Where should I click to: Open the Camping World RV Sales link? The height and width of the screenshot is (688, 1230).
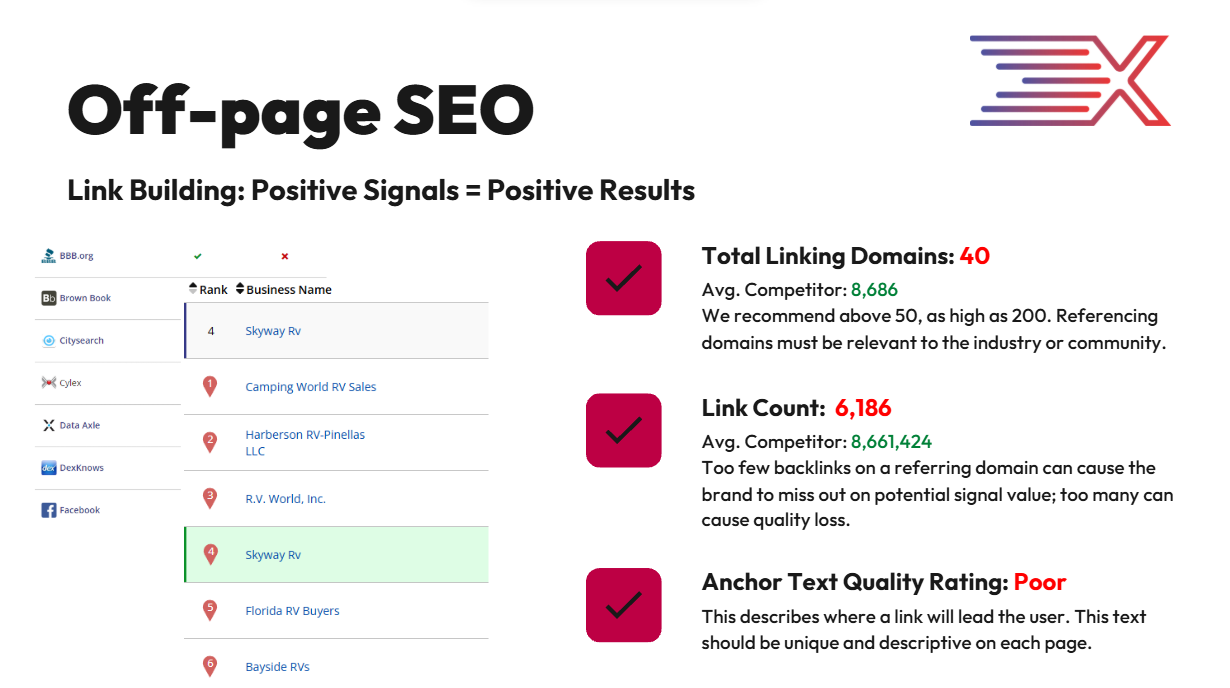(311, 387)
